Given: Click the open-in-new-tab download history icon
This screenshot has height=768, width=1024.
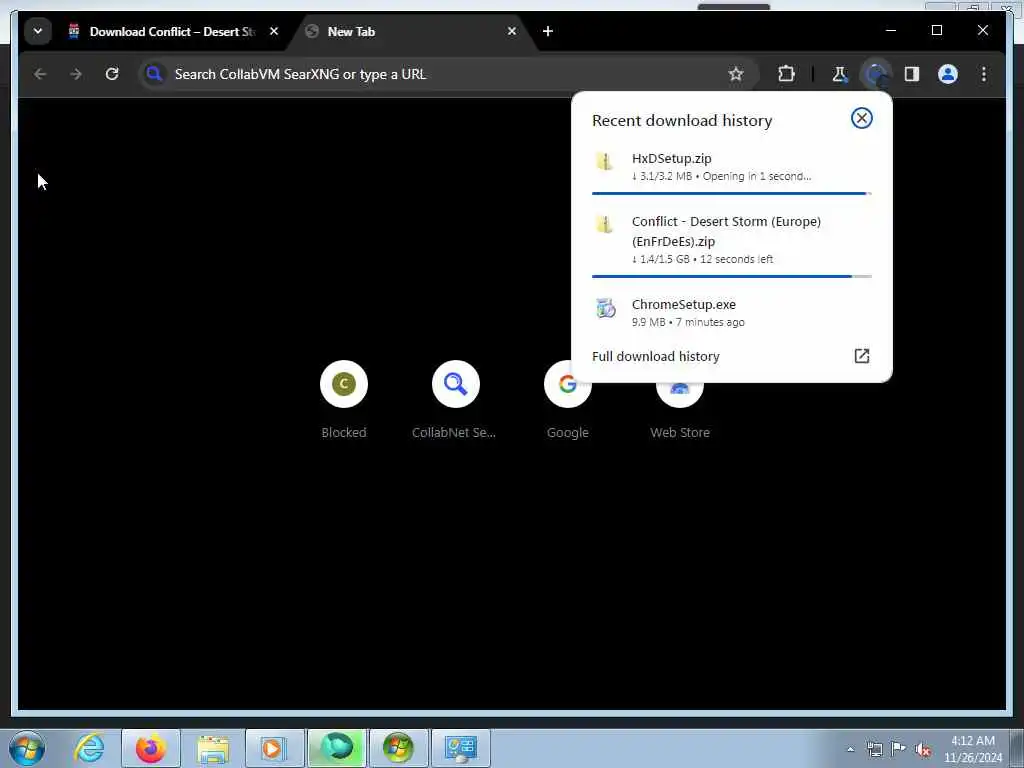Looking at the screenshot, I should click(x=861, y=356).
